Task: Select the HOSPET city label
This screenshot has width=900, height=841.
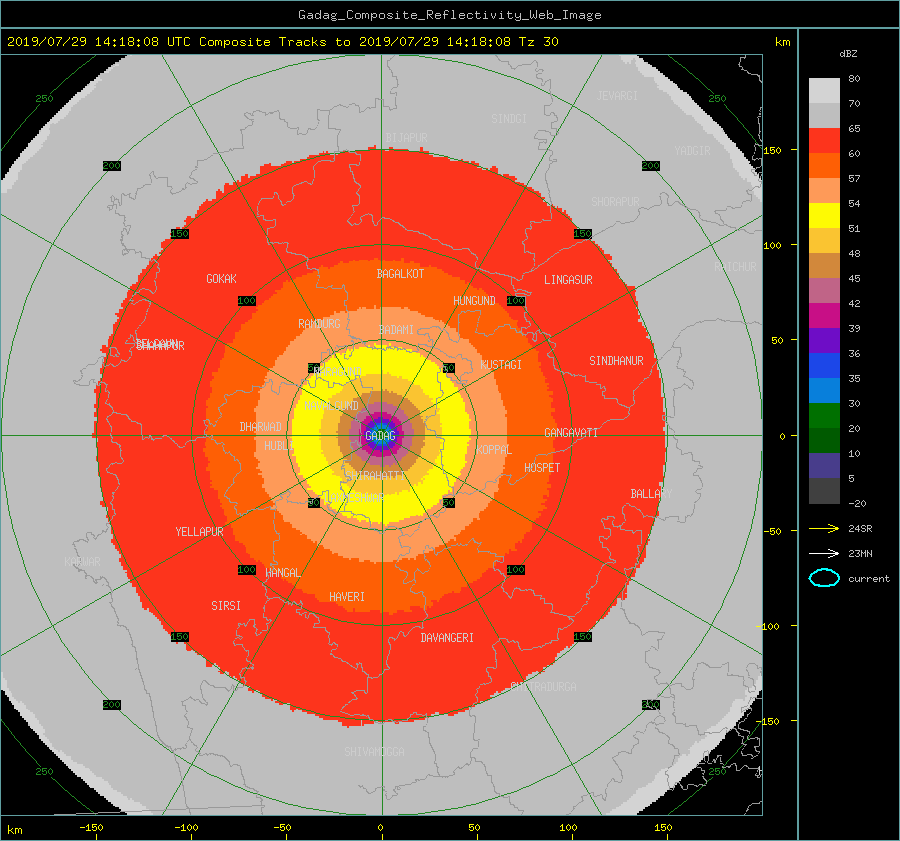Action: pyautogui.click(x=542, y=468)
